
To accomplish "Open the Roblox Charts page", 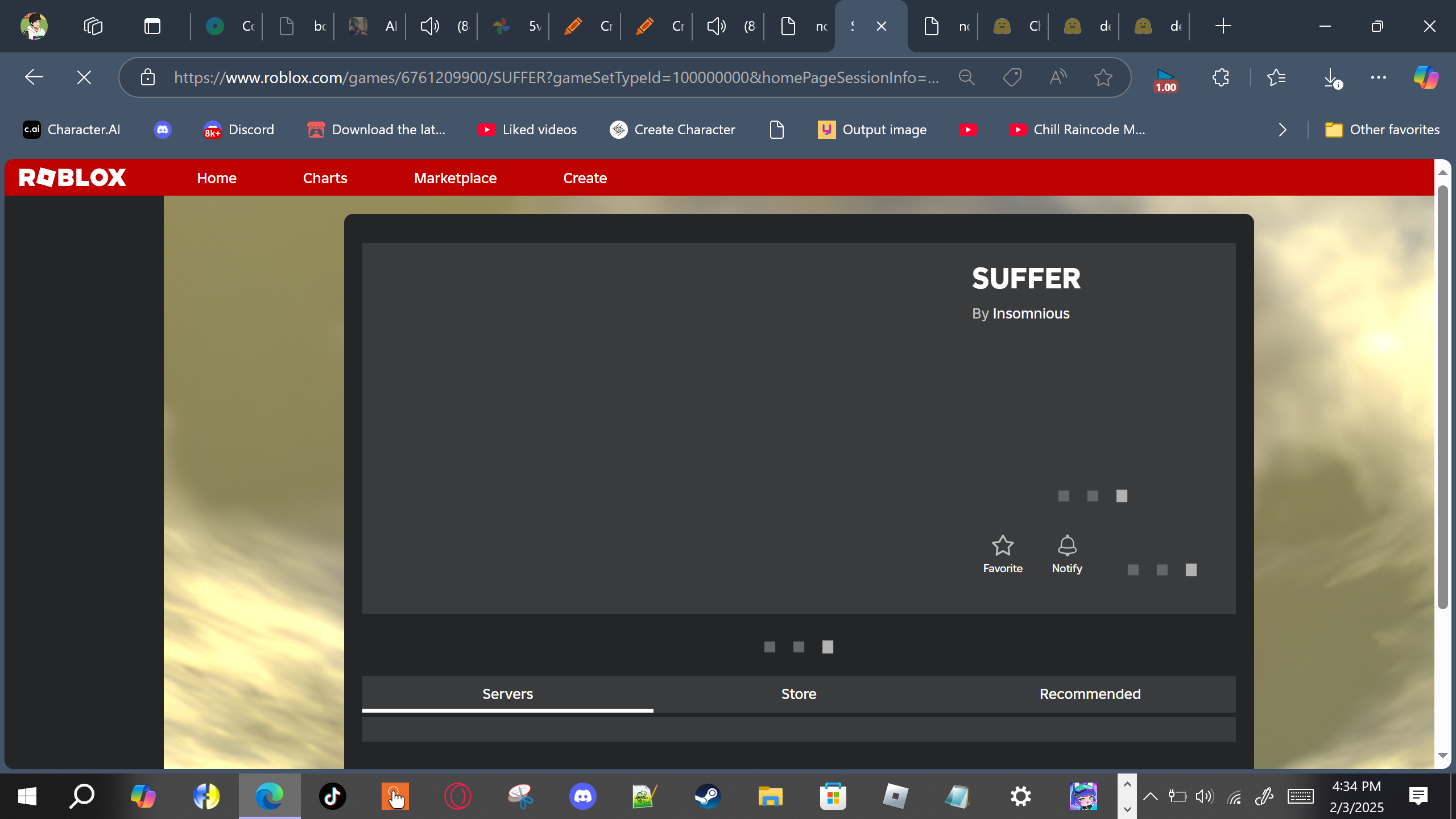I will pyautogui.click(x=325, y=178).
